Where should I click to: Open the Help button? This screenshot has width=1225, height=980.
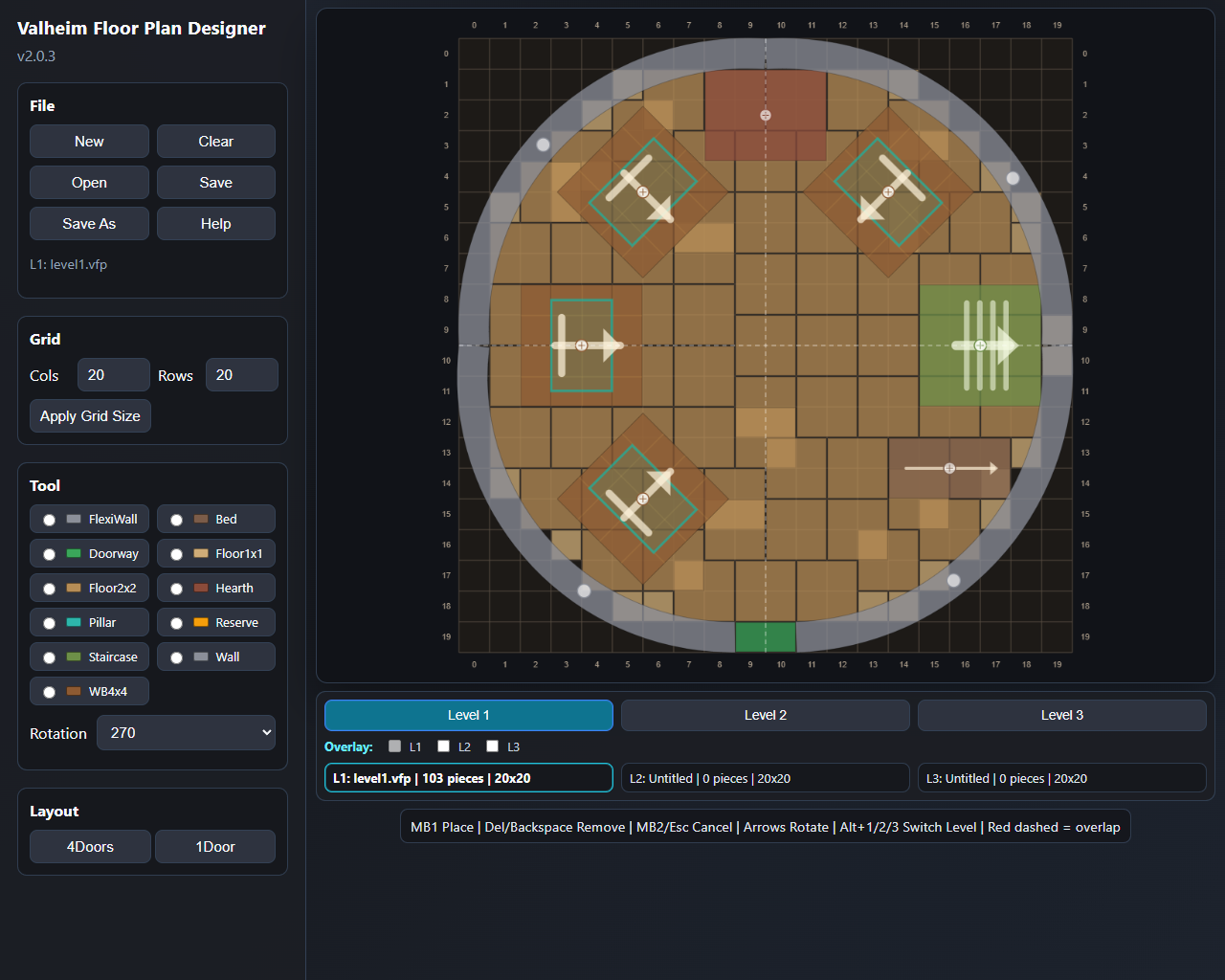[216, 224]
